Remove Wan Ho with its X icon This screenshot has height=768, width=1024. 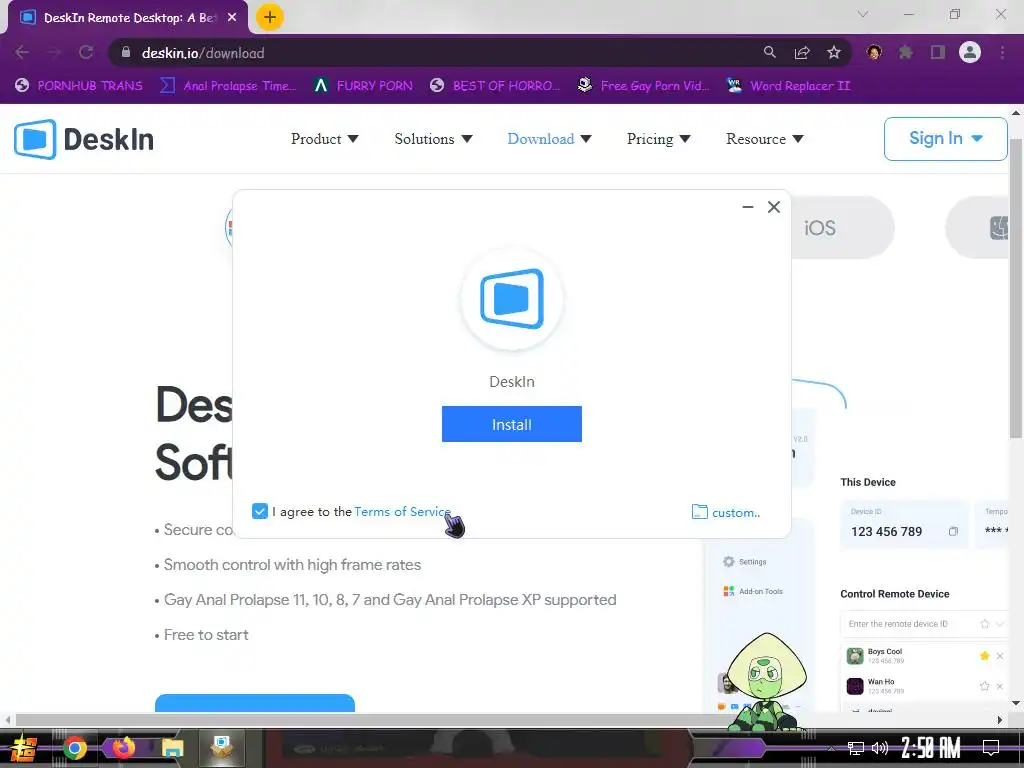(1000, 686)
